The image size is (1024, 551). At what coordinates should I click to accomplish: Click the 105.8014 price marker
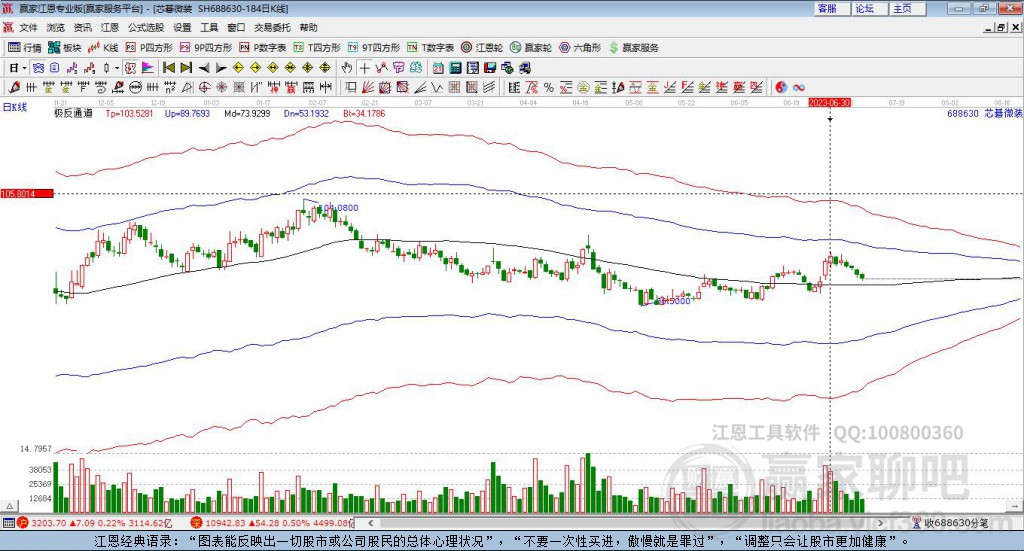(x=27, y=194)
